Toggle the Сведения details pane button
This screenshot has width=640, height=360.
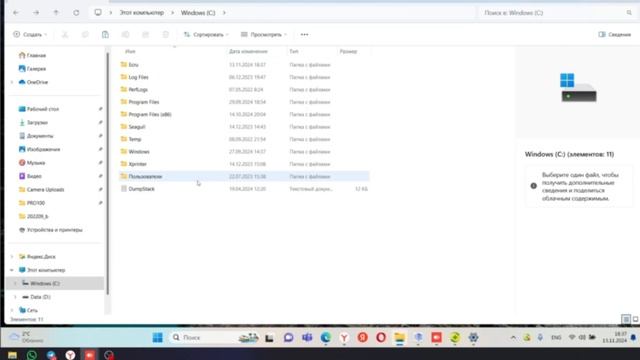click(x=614, y=35)
